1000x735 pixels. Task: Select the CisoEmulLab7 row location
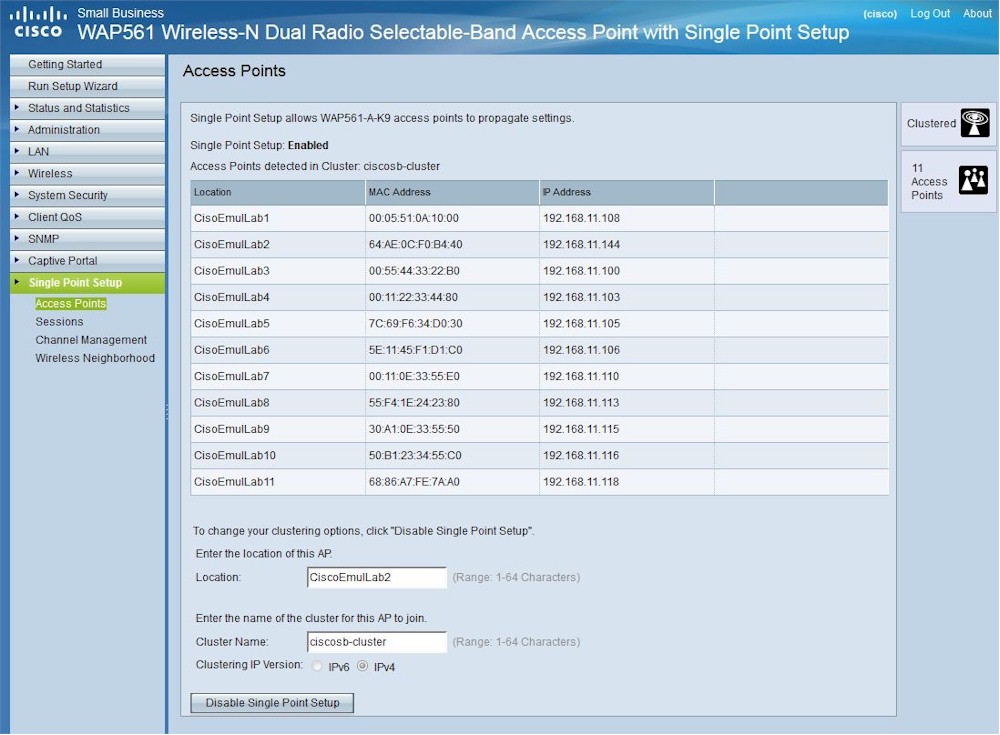(x=232, y=376)
